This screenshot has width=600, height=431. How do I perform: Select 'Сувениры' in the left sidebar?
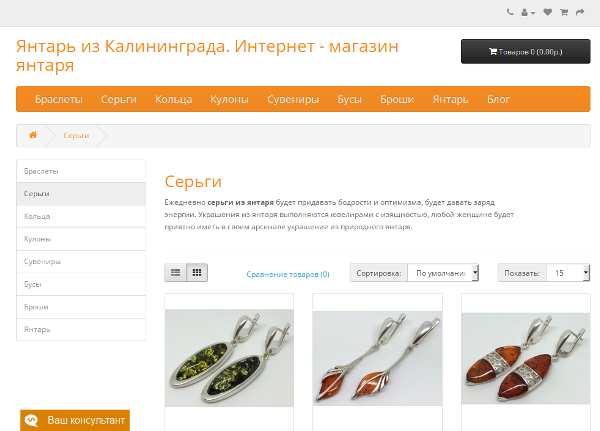click(x=81, y=261)
